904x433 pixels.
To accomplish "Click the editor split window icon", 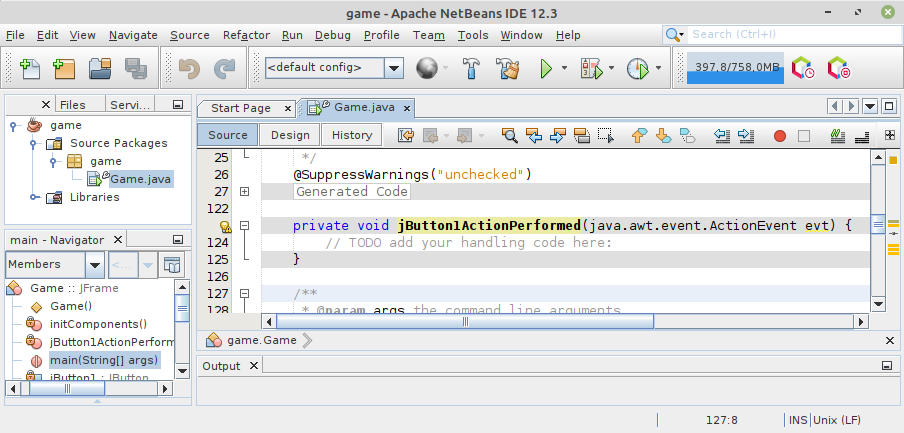I will pyautogui.click(x=890, y=135).
